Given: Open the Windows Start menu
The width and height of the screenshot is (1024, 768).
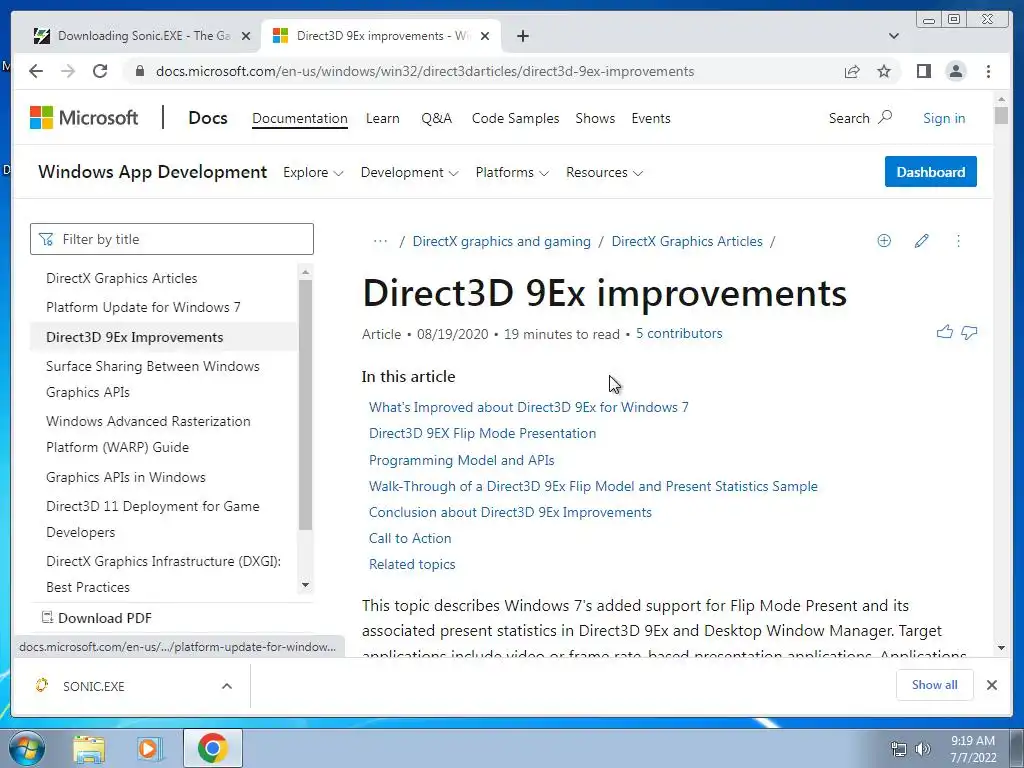Looking at the screenshot, I should click(26, 748).
